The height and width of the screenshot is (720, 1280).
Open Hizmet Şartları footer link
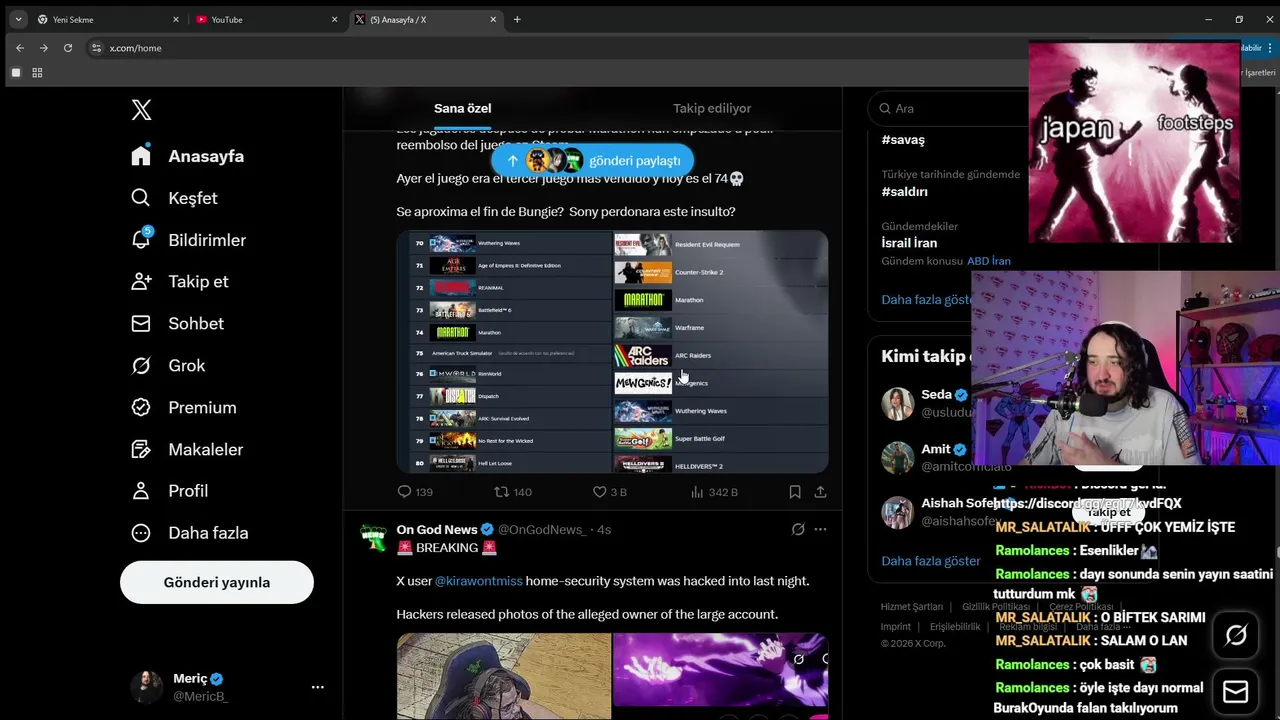tap(911, 607)
